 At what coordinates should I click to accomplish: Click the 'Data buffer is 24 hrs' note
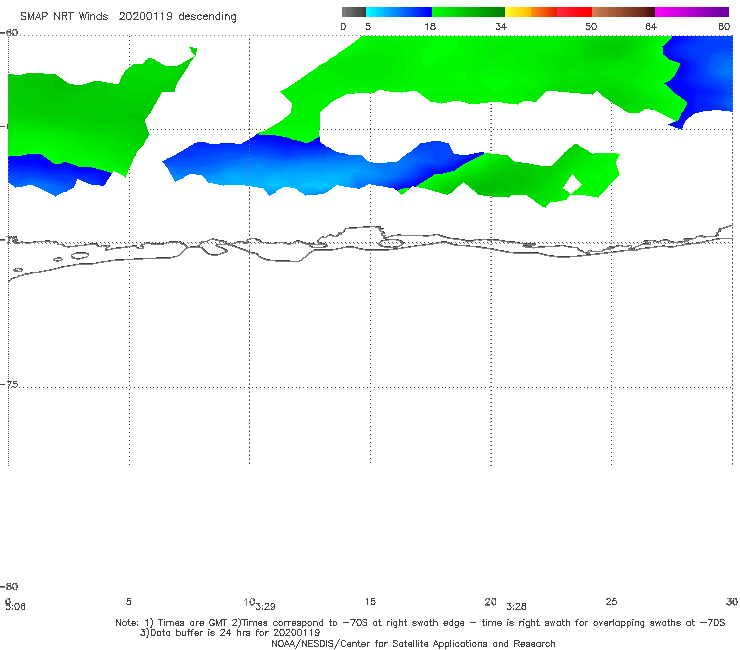click(x=230, y=633)
